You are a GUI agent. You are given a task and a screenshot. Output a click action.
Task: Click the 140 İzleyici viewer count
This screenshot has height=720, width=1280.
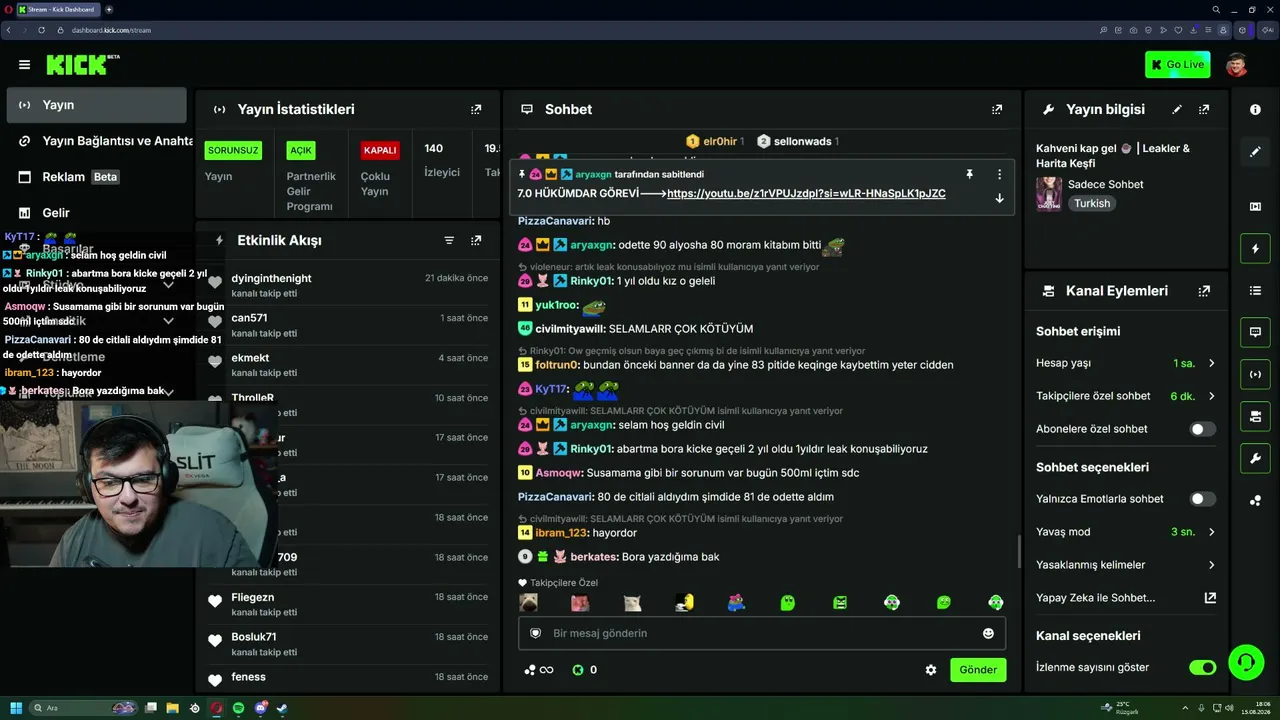(441, 160)
